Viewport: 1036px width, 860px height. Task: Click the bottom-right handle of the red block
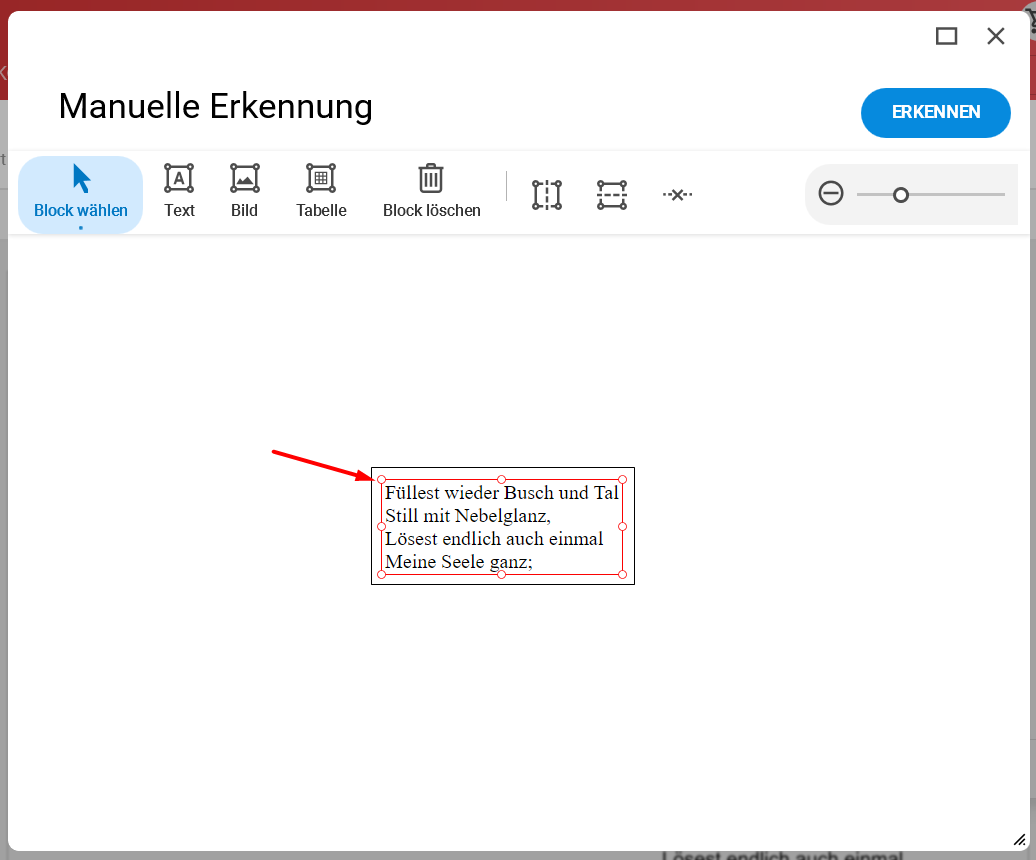[x=622, y=575]
